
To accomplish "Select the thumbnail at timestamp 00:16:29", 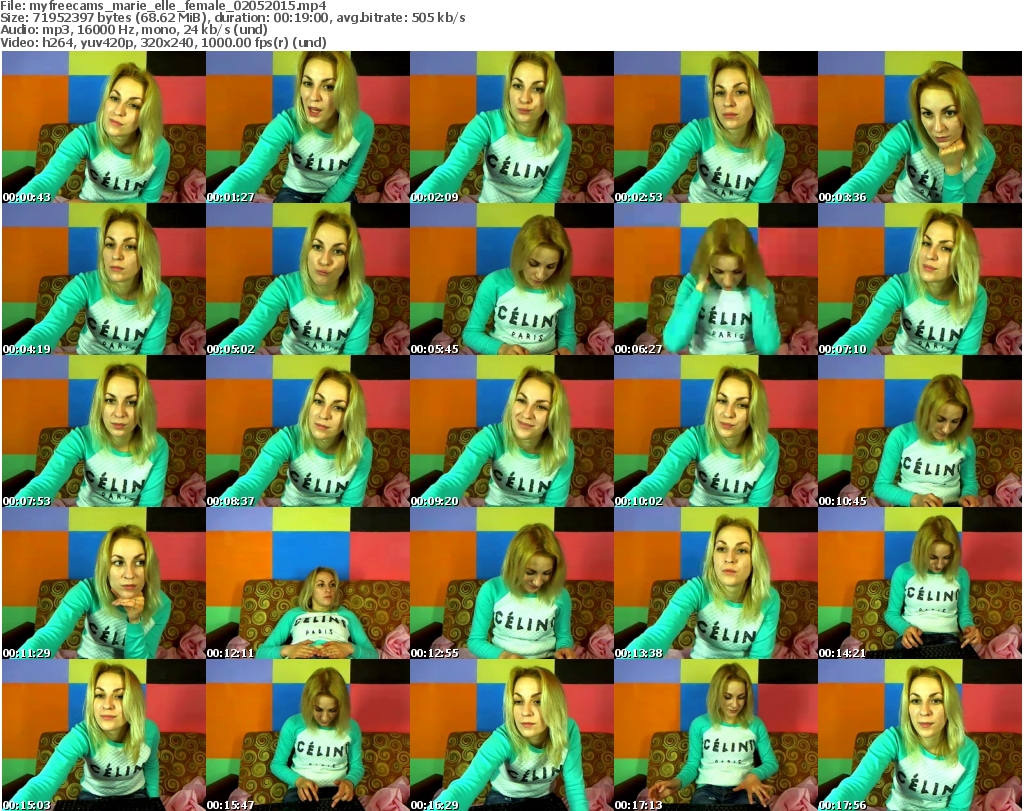I will 512,735.
